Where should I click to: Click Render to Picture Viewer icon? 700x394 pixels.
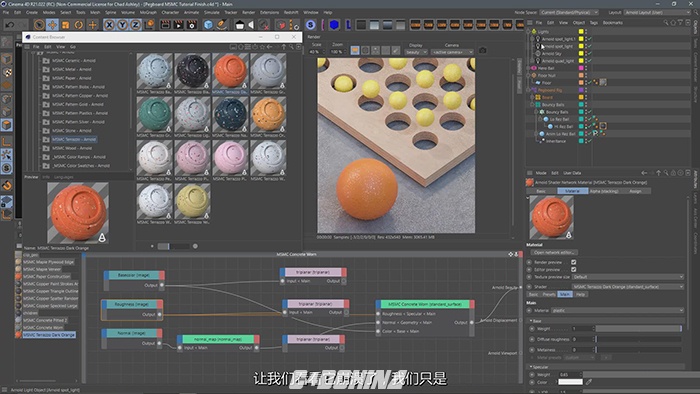[179, 25]
